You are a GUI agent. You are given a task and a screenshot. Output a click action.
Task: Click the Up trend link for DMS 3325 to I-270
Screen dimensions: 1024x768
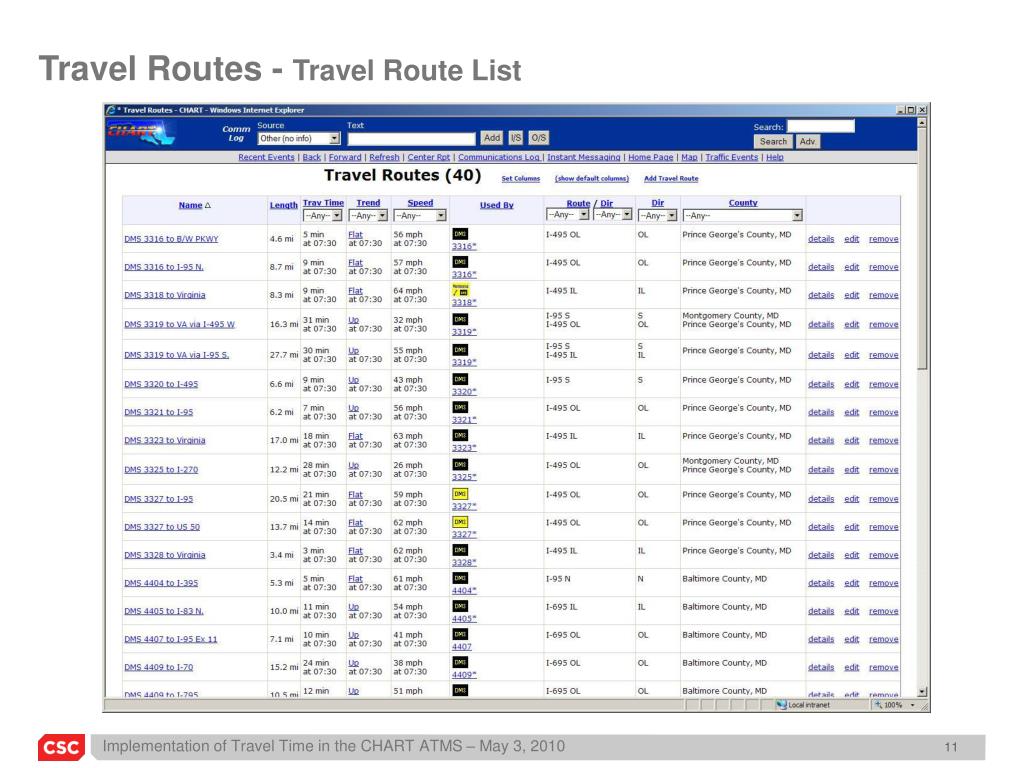[x=353, y=466]
